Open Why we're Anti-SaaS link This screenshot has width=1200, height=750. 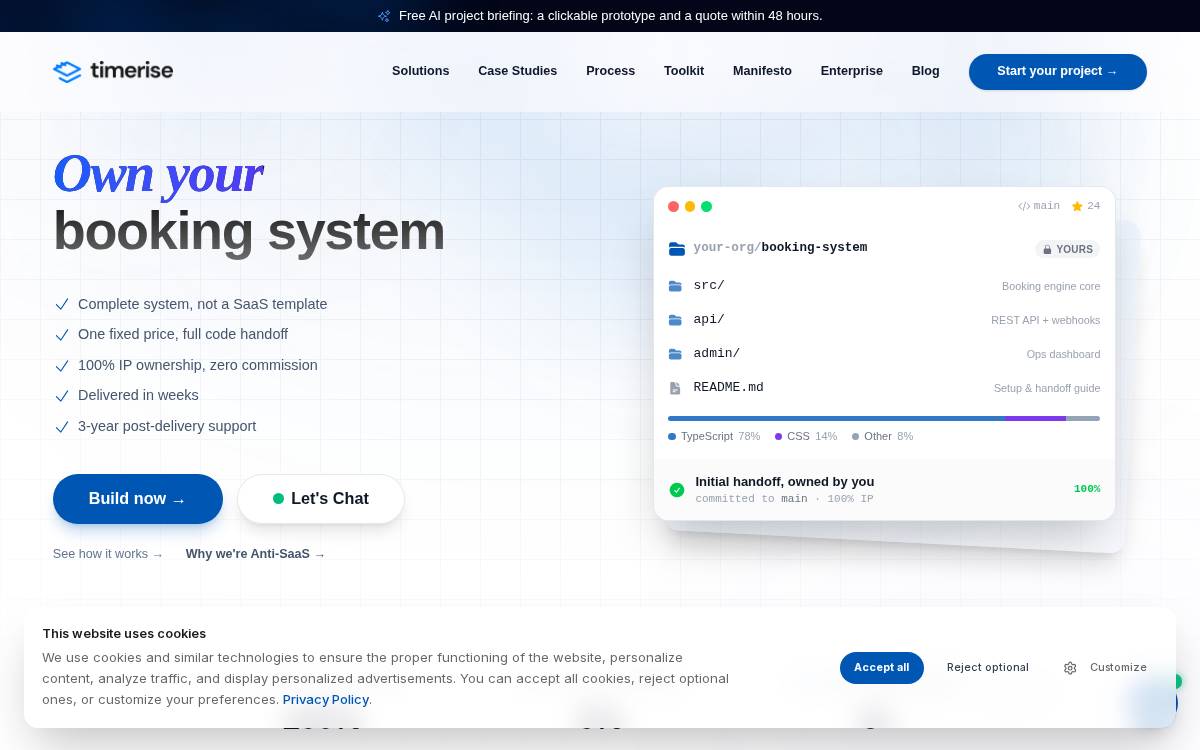point(255,554)
